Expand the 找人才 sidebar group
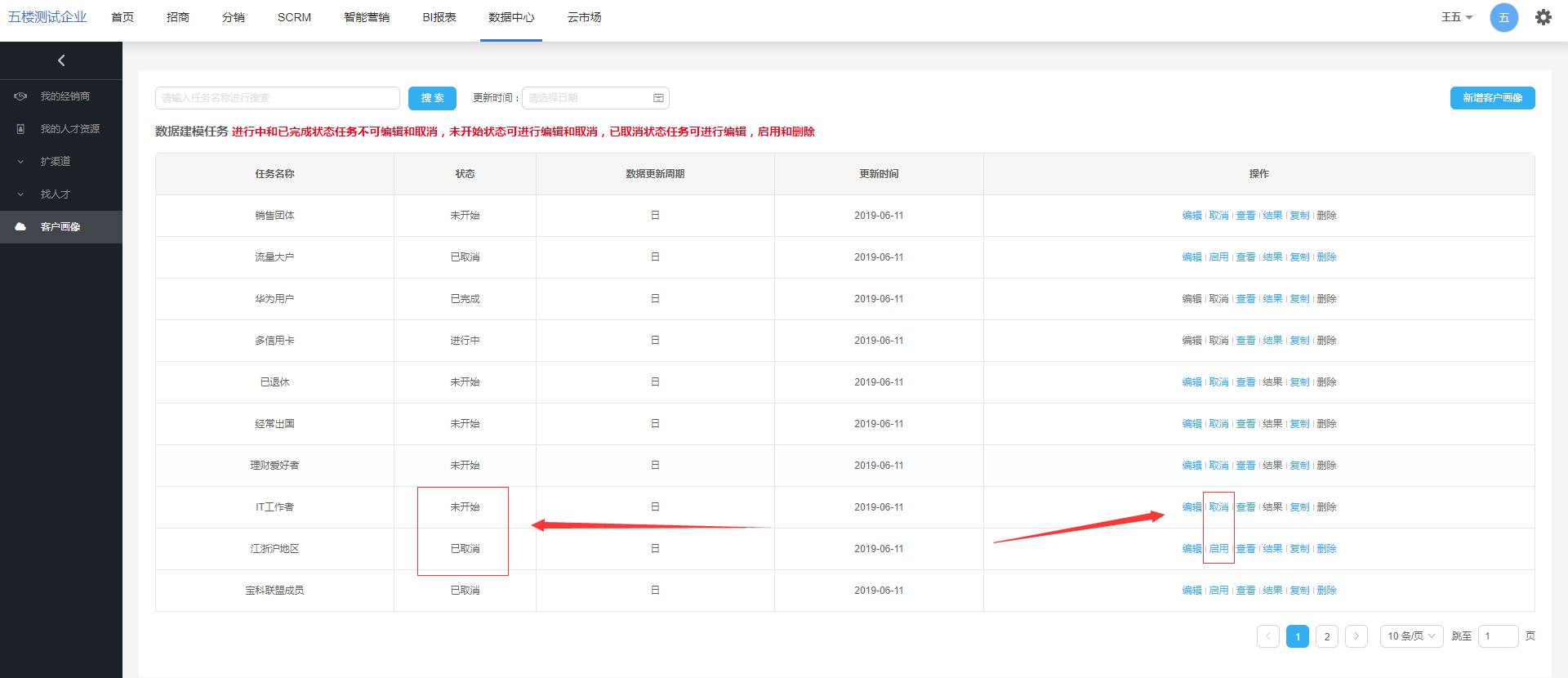1568x678 pixels. (20, 194)
